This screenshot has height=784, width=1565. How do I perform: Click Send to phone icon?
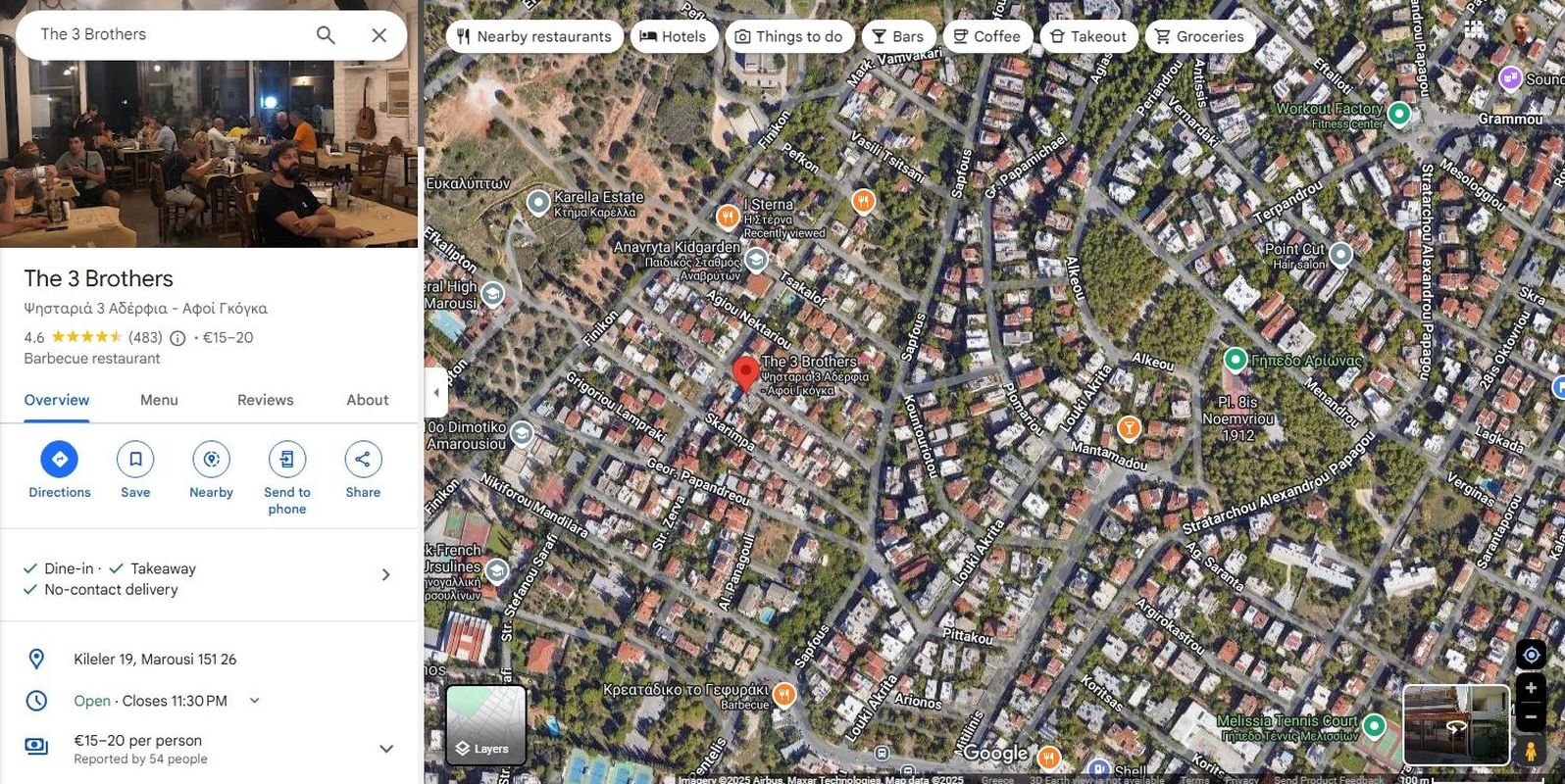click(x=287, y=459)
